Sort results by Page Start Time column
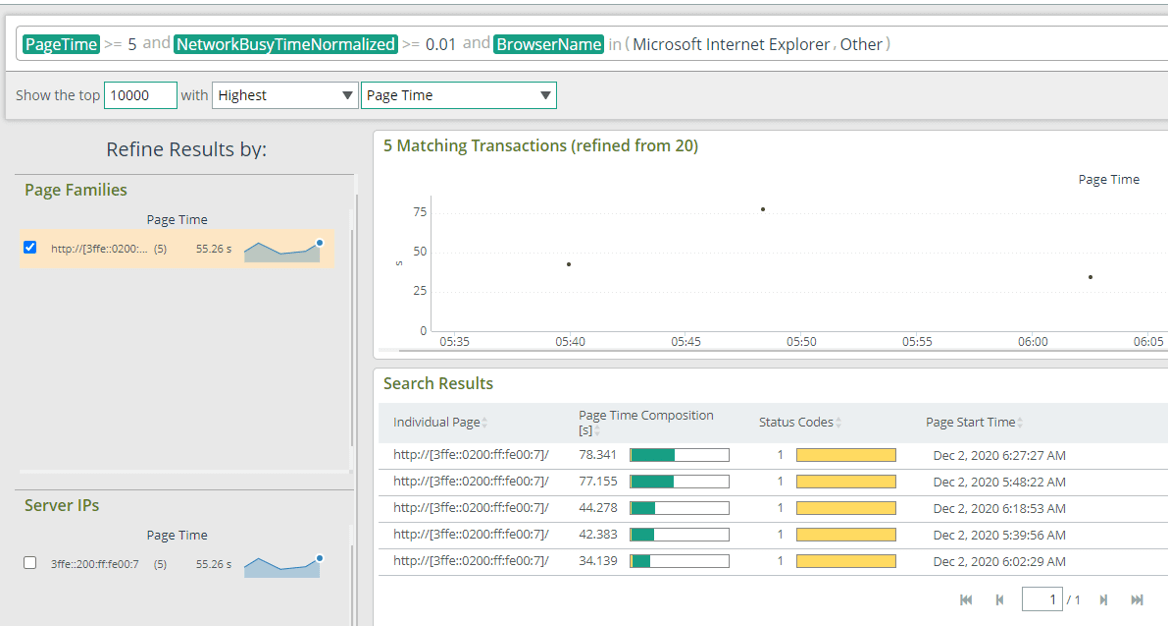This screenshot has width=1168, height=626. click(x=1022, y=421)
